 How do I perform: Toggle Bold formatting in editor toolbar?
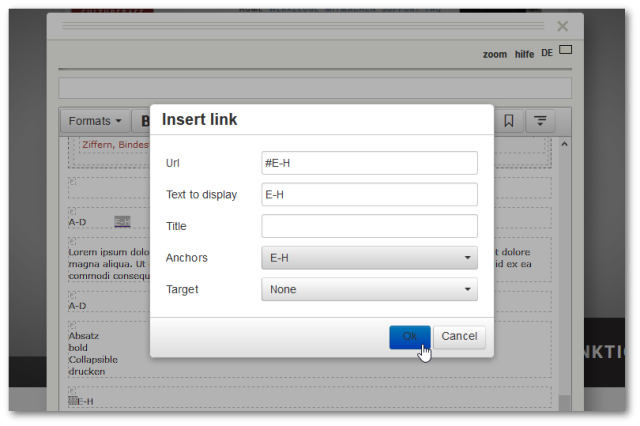pyautogui.click(x=142, y=121)
